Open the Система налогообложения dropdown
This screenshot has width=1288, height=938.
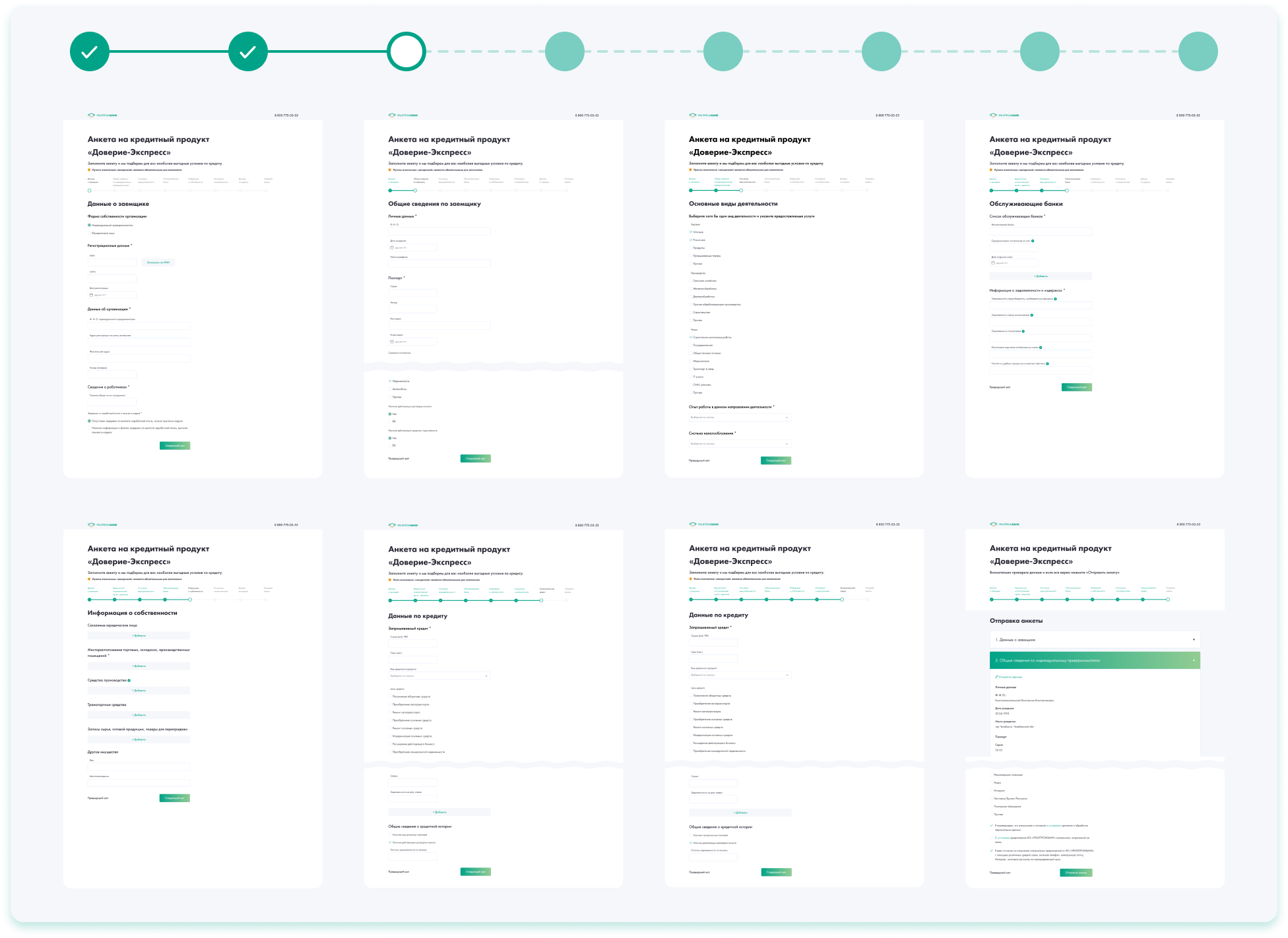(x=740, y=444)
